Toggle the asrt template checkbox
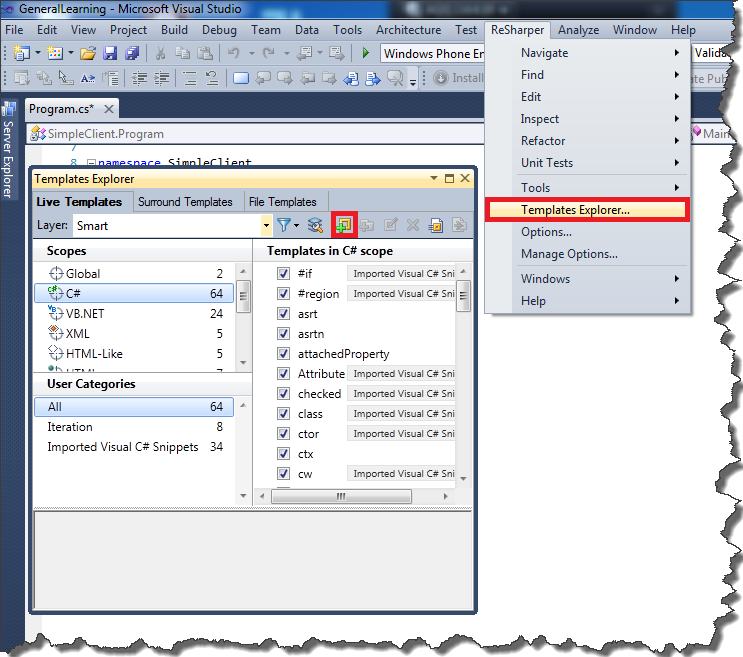Viewport: 743px width, 657px height. click(x=283, y=314)
